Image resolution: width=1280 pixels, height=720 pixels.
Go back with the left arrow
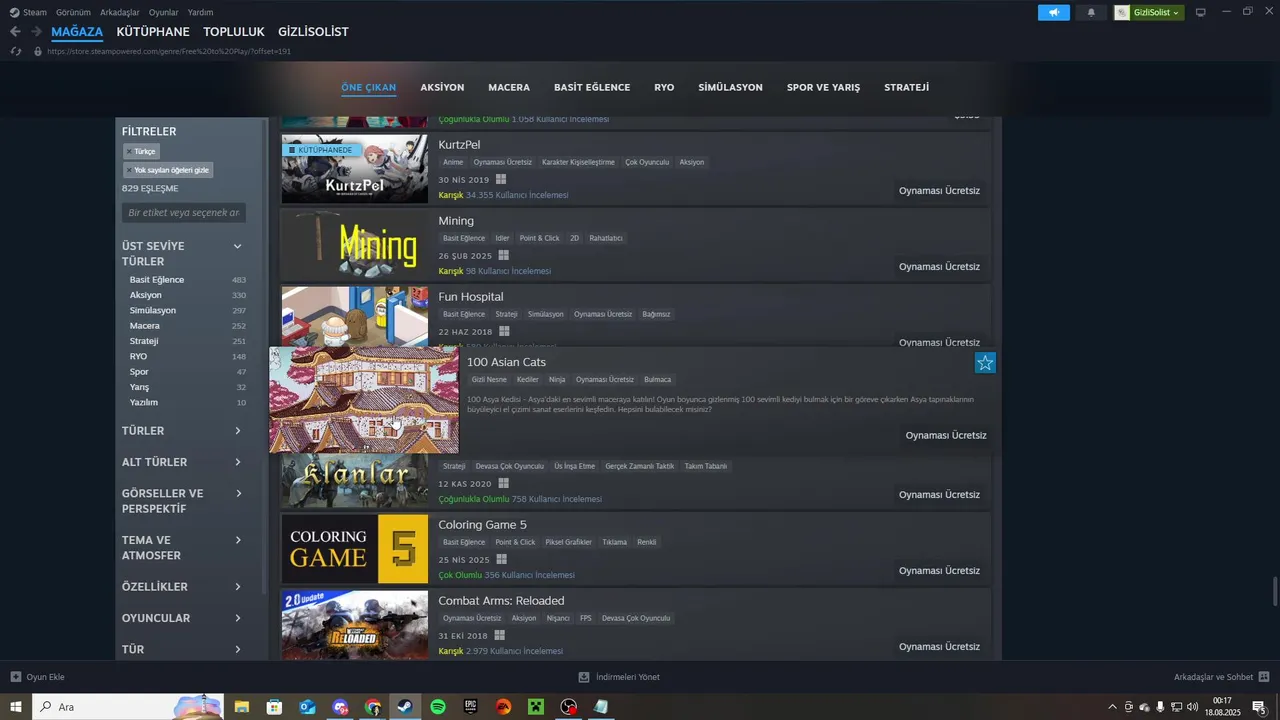(15, 32)
